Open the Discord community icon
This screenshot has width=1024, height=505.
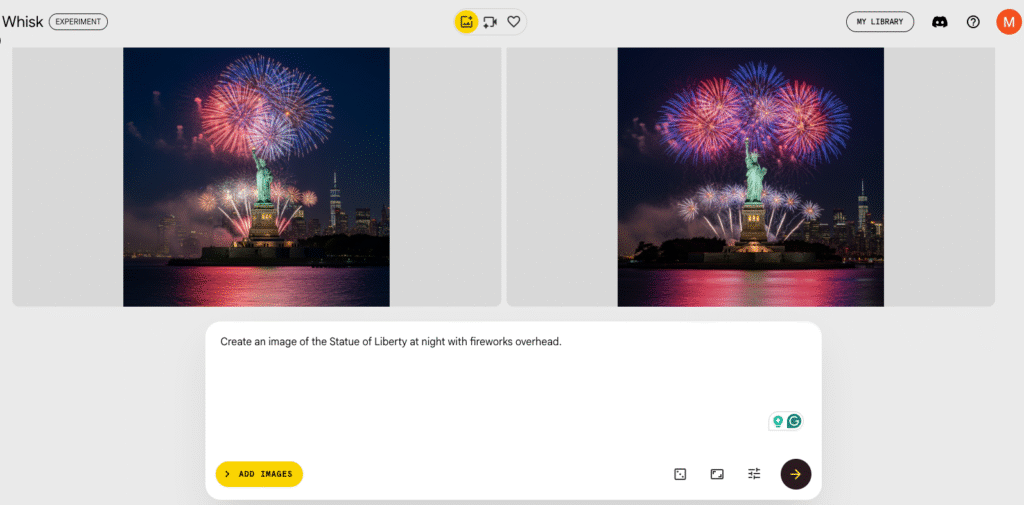940,22
